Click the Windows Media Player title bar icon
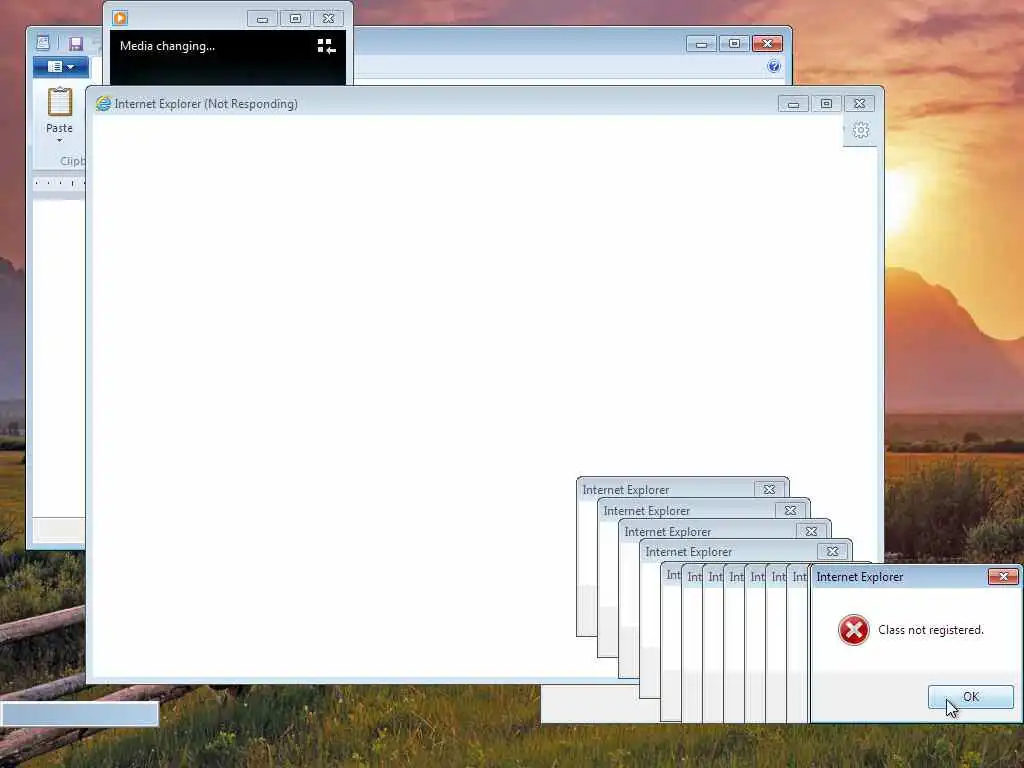The width and height of the screenshot is (1024, 768). [120, 18]
